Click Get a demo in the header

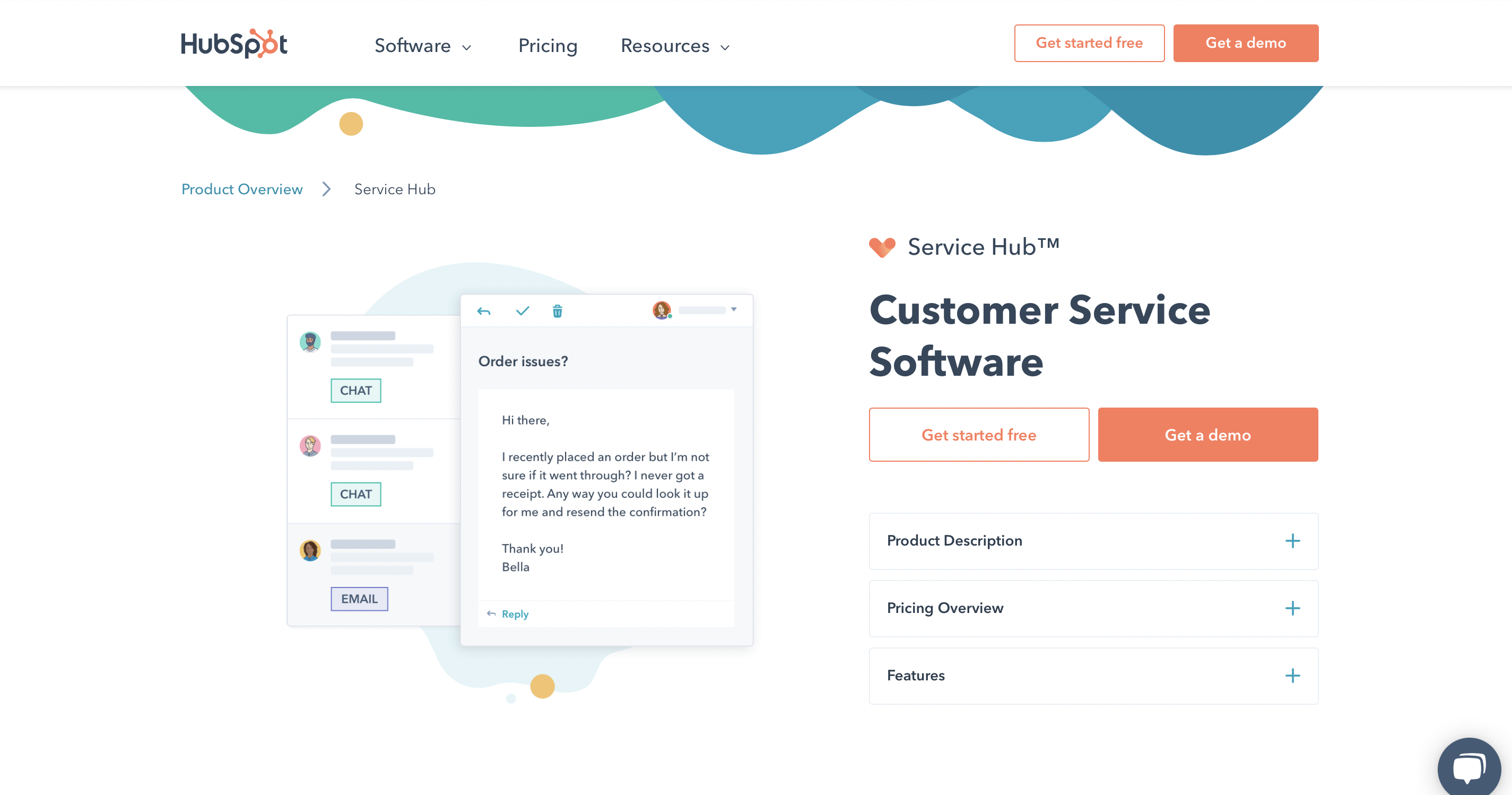[1246, 43]
